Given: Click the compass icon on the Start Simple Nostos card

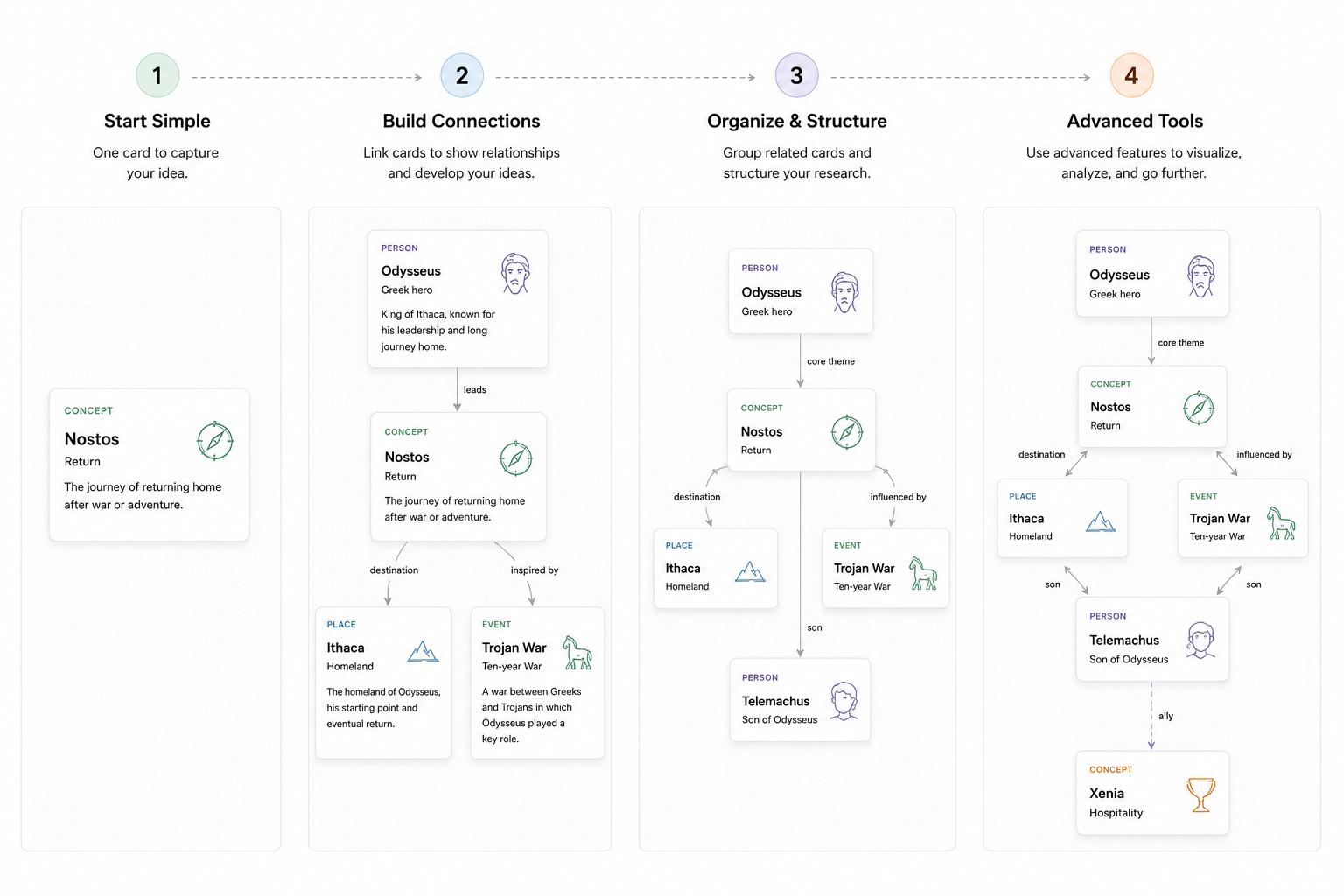Looking at the screenshot, I should pos(215,441).
